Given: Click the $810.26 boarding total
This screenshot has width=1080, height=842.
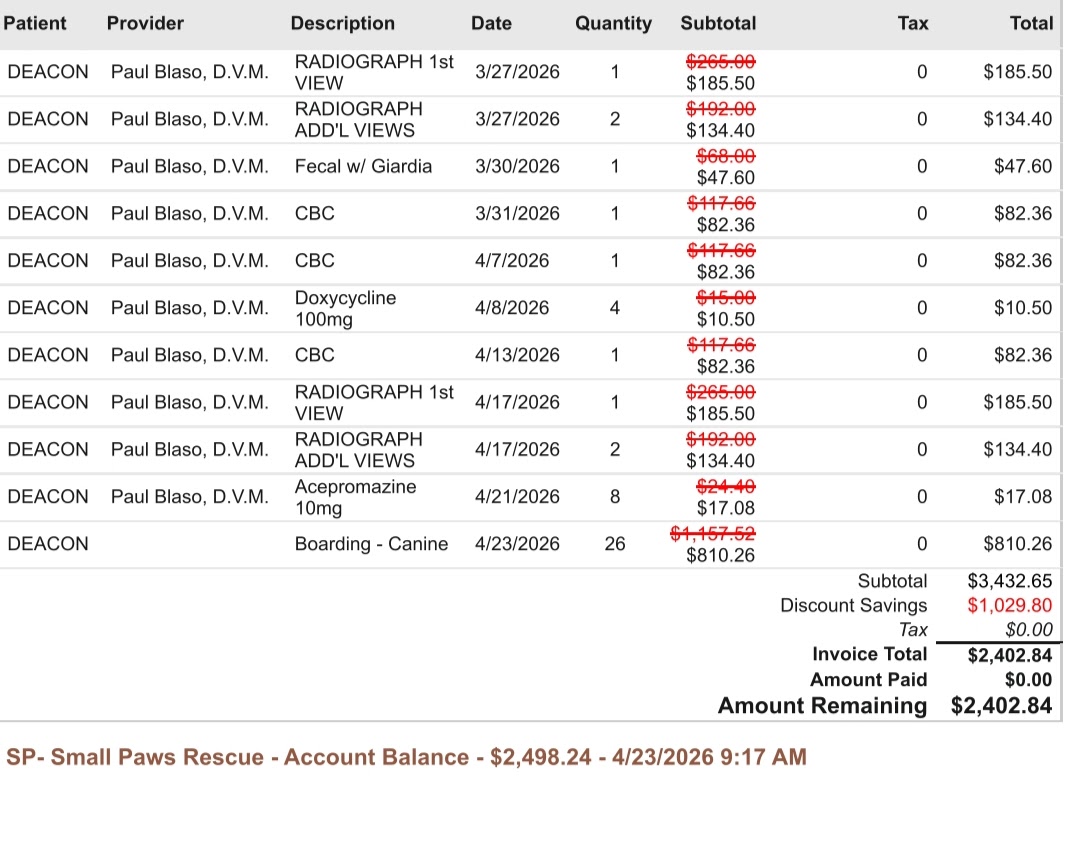Looking at the screenshot, I should (x=1017, y=544).
